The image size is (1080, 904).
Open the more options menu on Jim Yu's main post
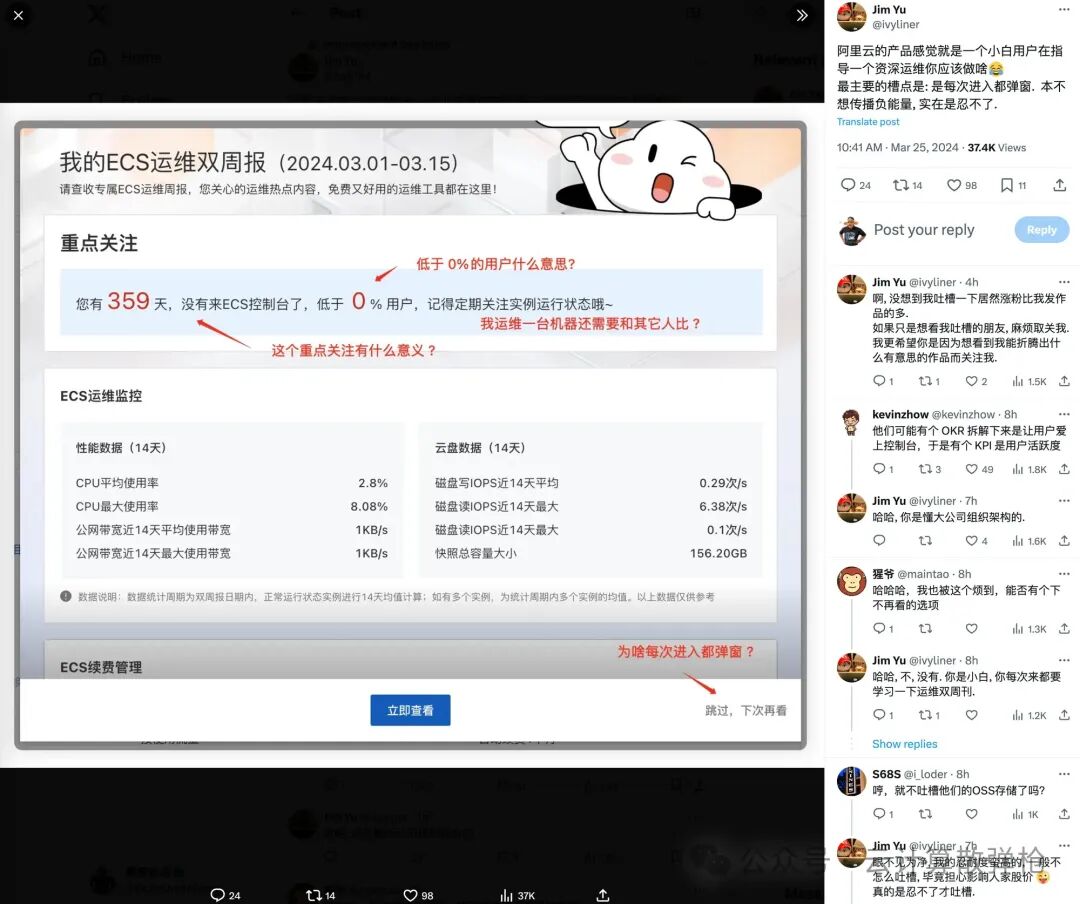coord(1064,10)
